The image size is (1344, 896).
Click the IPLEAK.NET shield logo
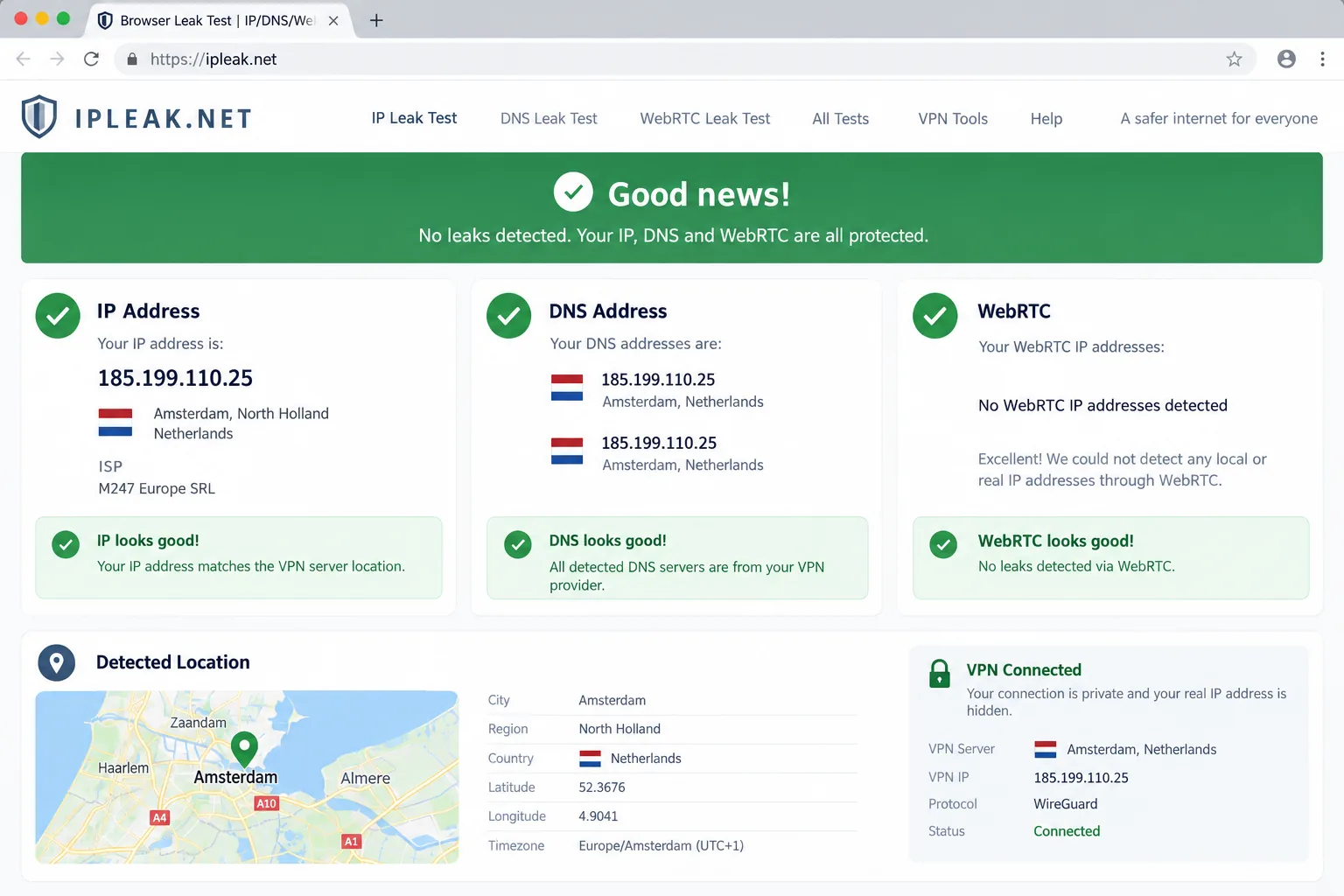(39, 117)
